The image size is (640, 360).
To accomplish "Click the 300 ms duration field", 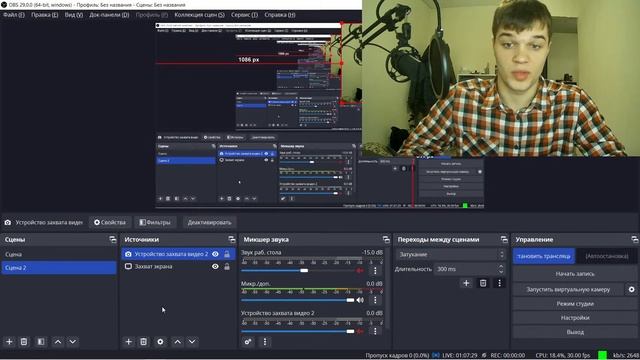I will pyautogui.click(x=466, y=269).
